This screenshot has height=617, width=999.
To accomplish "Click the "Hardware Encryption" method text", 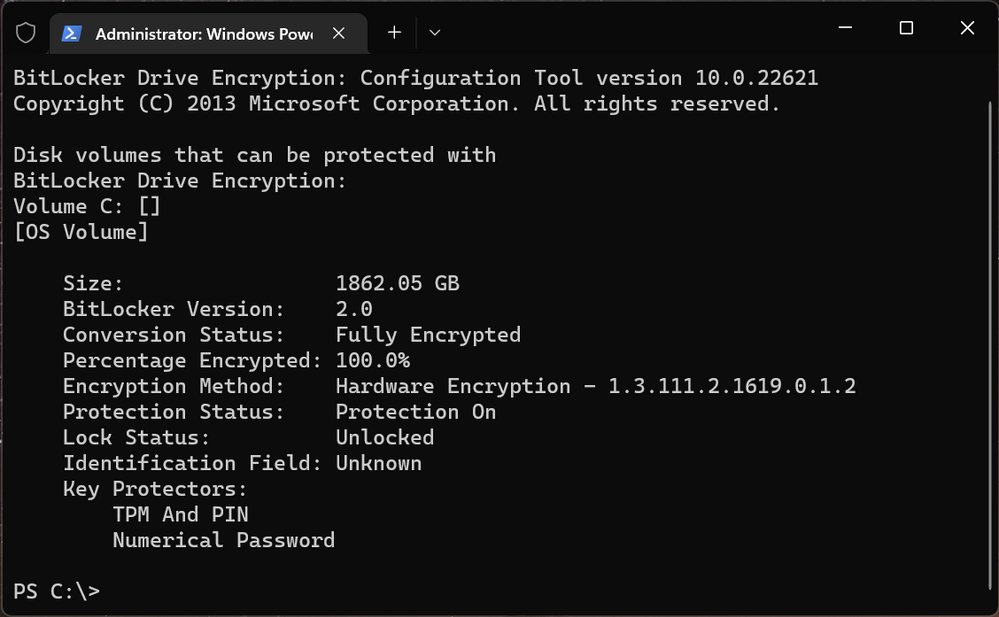I will [x=453, y=386].
